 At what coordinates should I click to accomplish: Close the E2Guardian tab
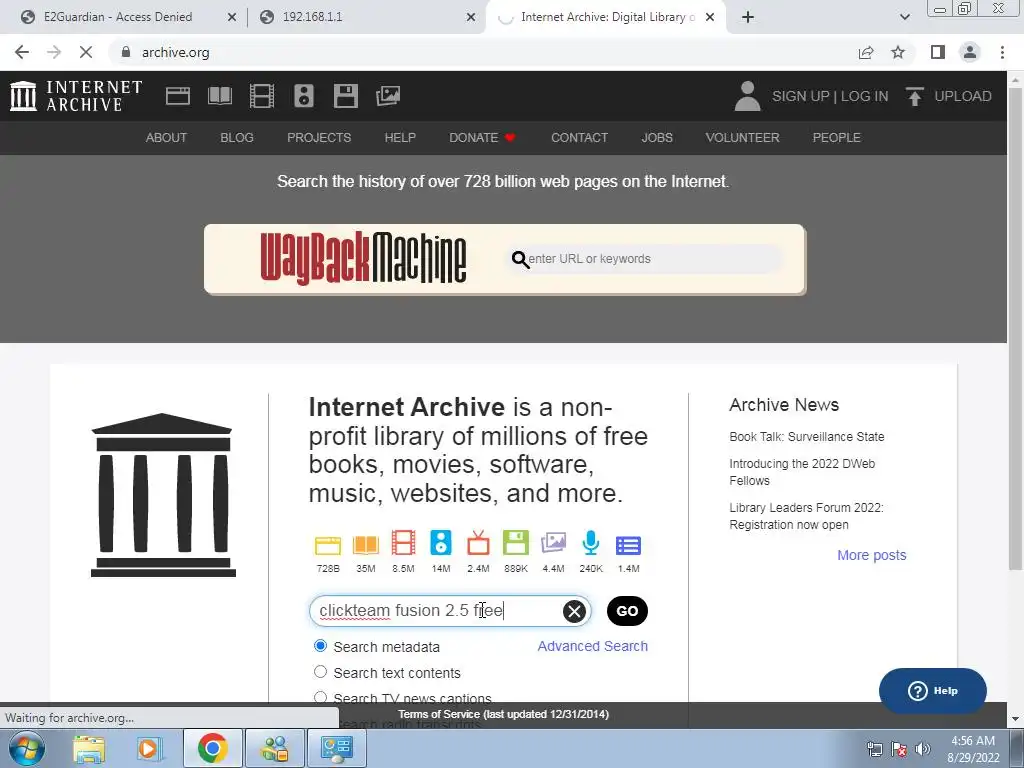coord(232,17)
